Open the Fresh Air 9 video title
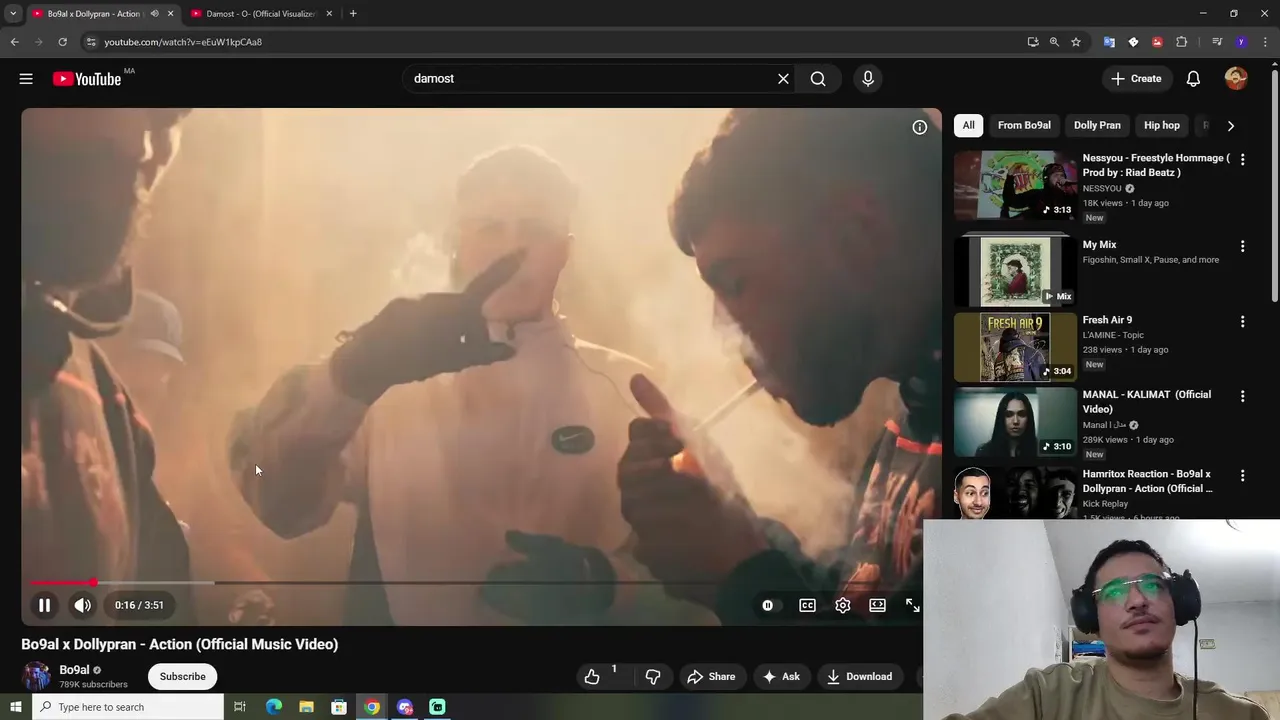Image resolution: width=1280 pixels, height=720 pixels. coord(1107,320)
